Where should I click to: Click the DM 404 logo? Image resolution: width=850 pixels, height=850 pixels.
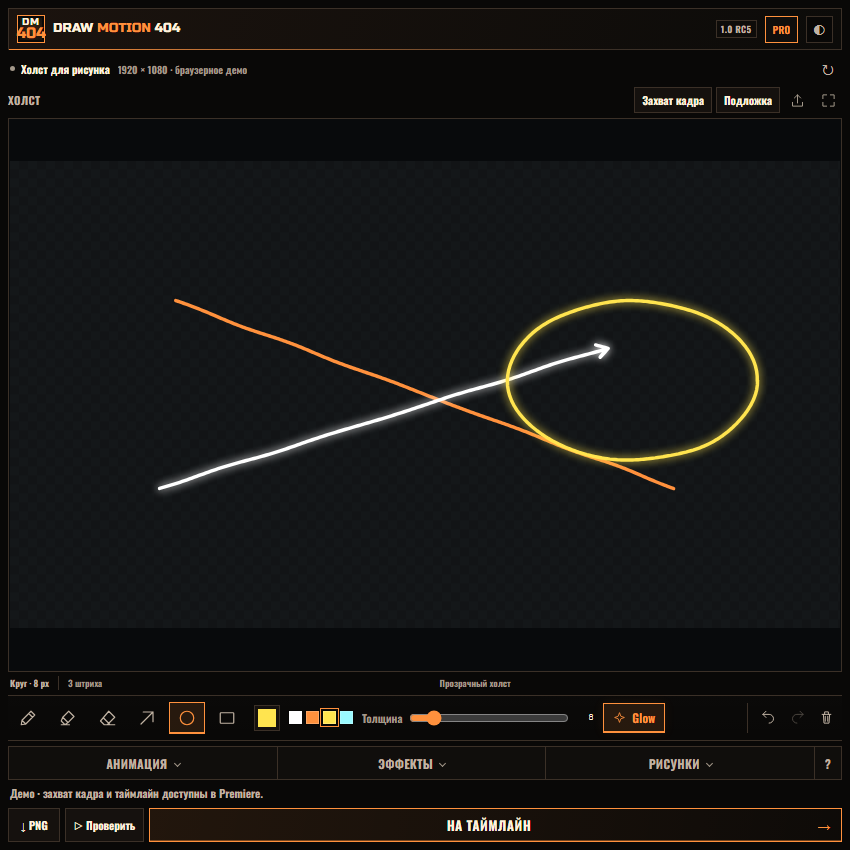click(31, 29)
